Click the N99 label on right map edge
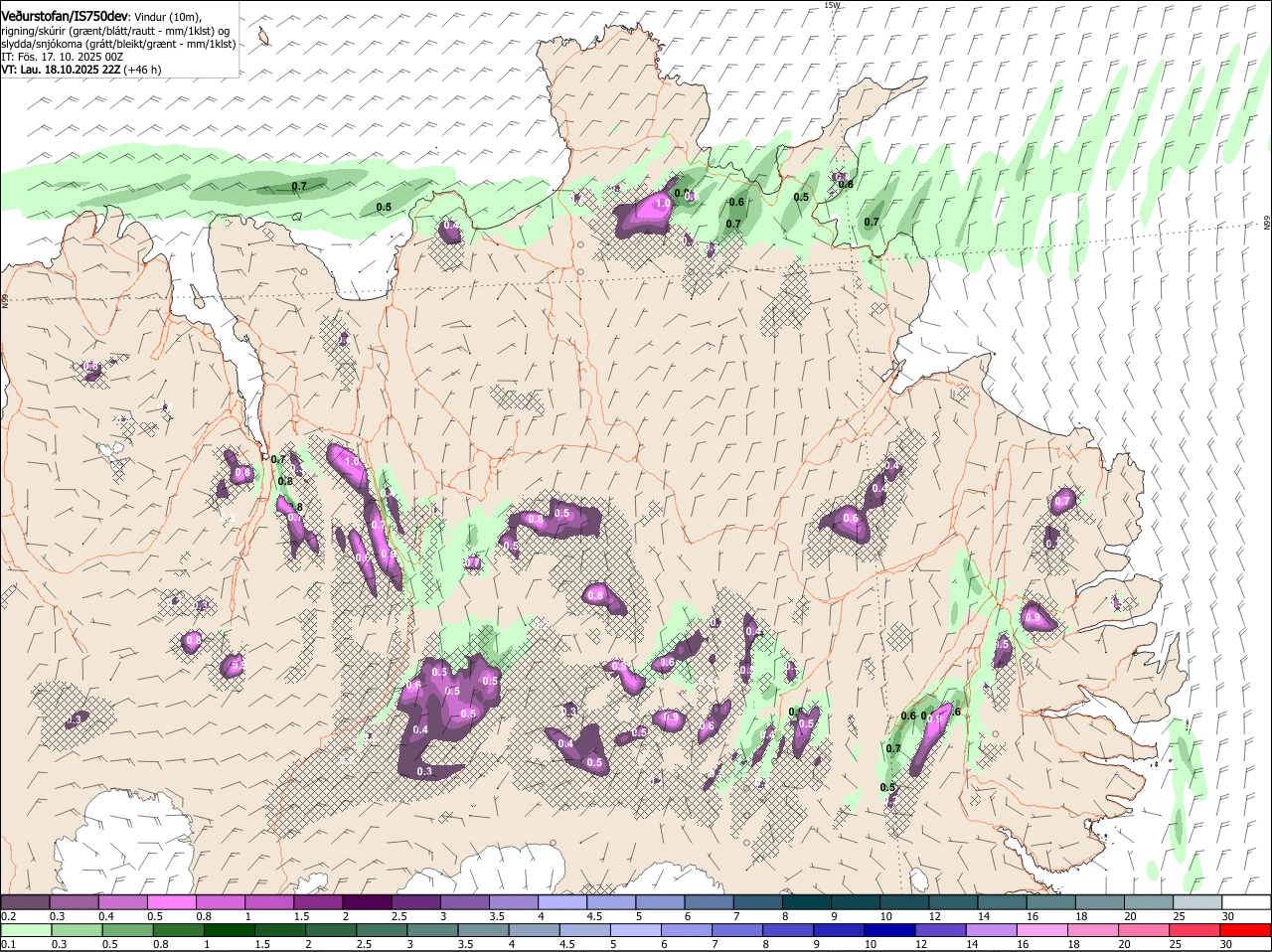This screenshot has width=1272, height=952. [x=1267, y=225]
